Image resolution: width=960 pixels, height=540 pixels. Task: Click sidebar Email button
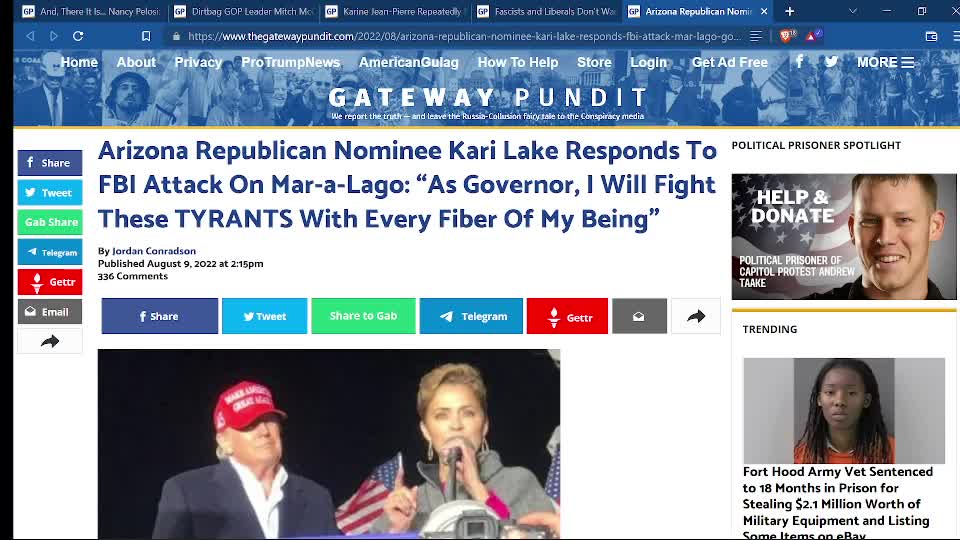coord(50,312)
